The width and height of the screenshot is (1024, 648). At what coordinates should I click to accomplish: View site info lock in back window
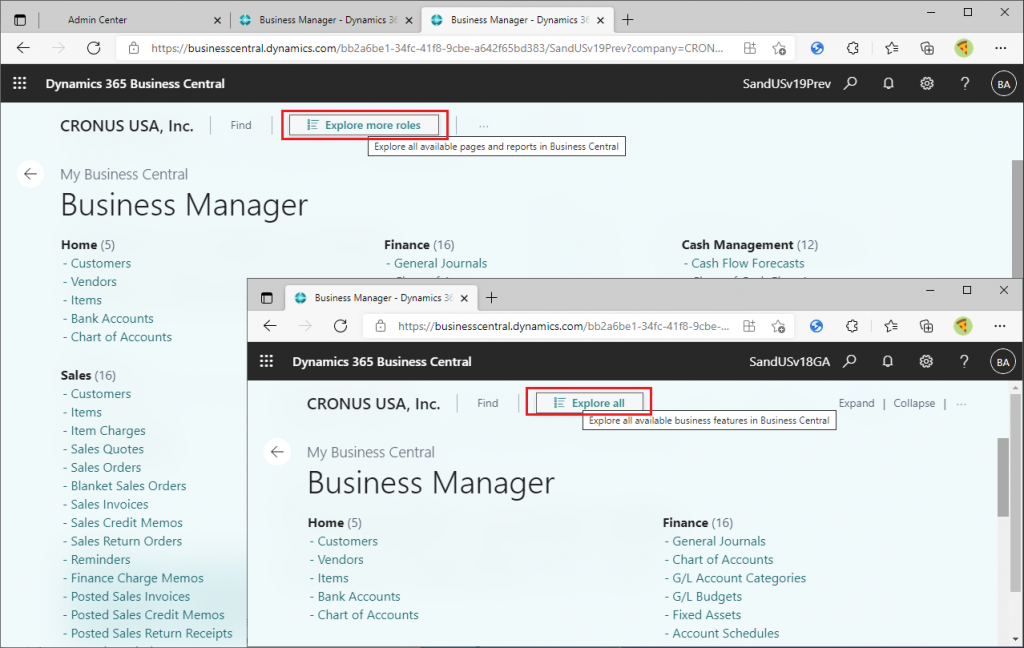click(x=134, y=48)
